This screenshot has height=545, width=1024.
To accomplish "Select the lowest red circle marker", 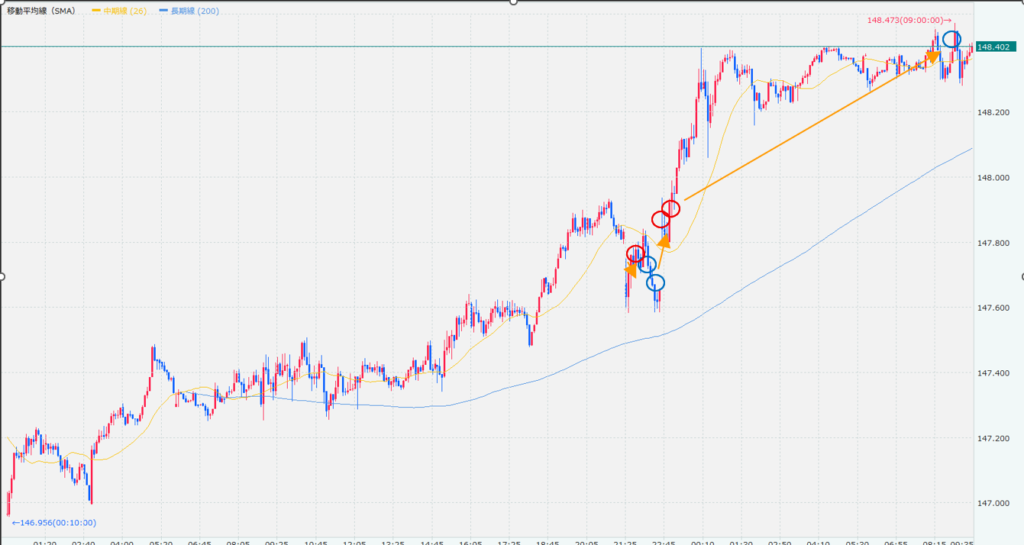I will tap(635, 254).
